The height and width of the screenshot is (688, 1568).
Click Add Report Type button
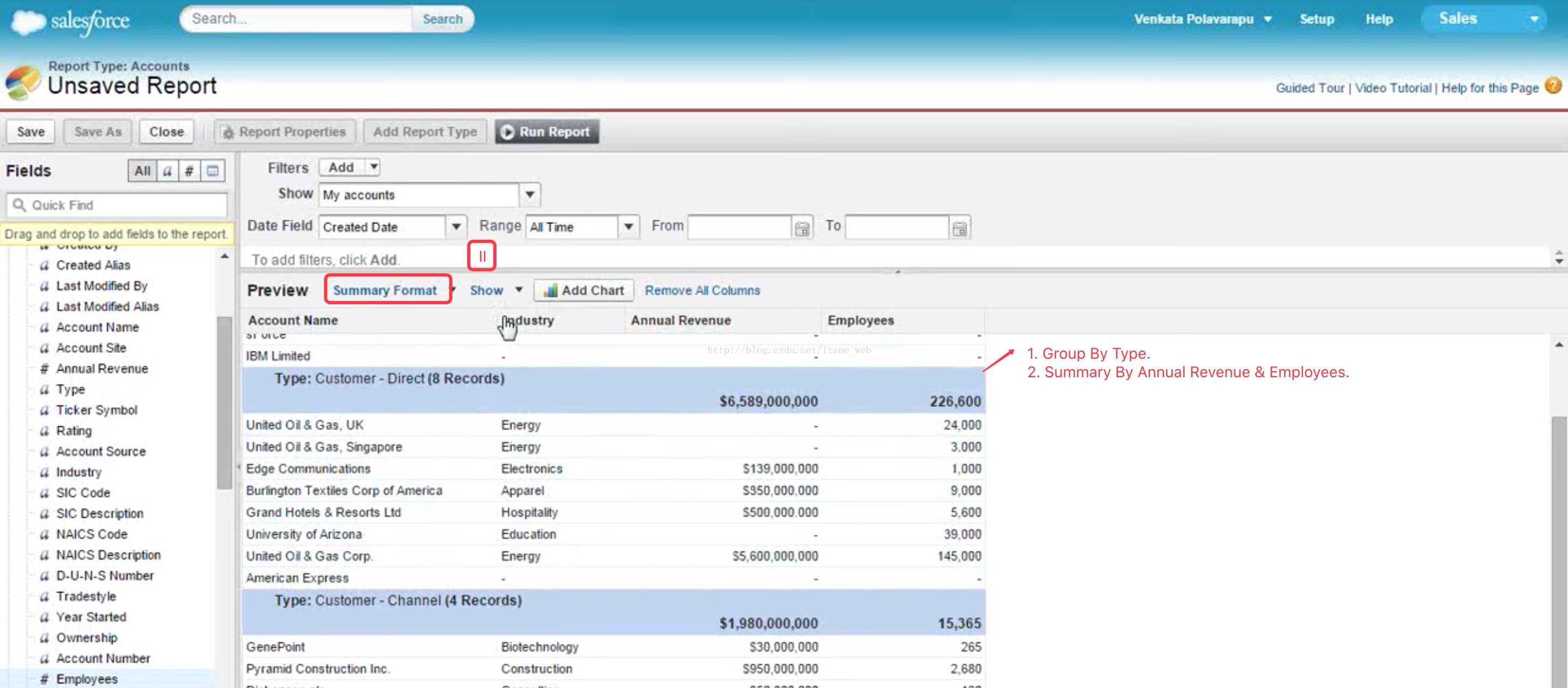[x=425, y=131]
